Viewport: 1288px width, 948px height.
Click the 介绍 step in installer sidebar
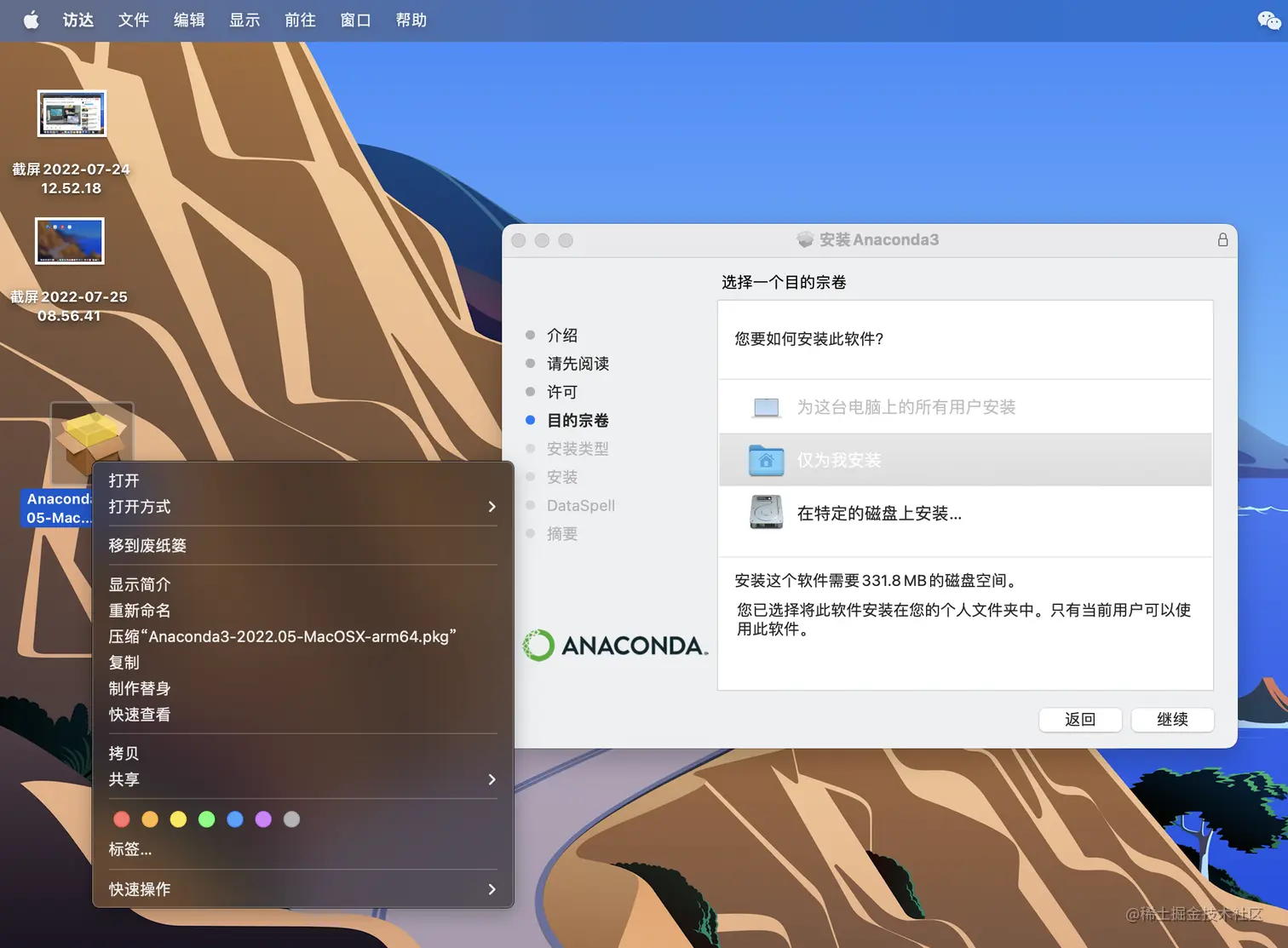tap(562, 336)
